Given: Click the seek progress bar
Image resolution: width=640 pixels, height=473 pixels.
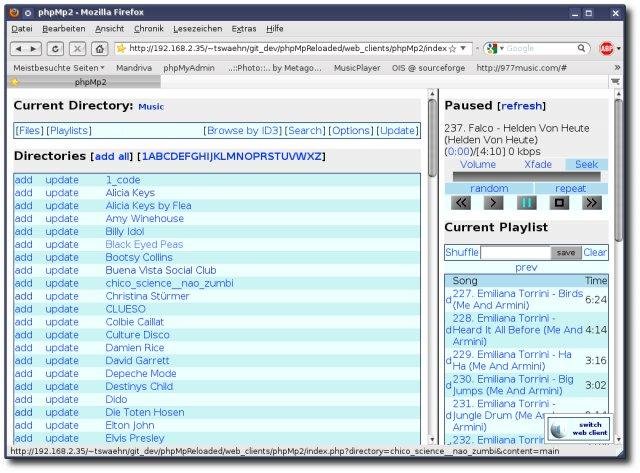Looking at the screenshot, I should (x=527, y=177).
